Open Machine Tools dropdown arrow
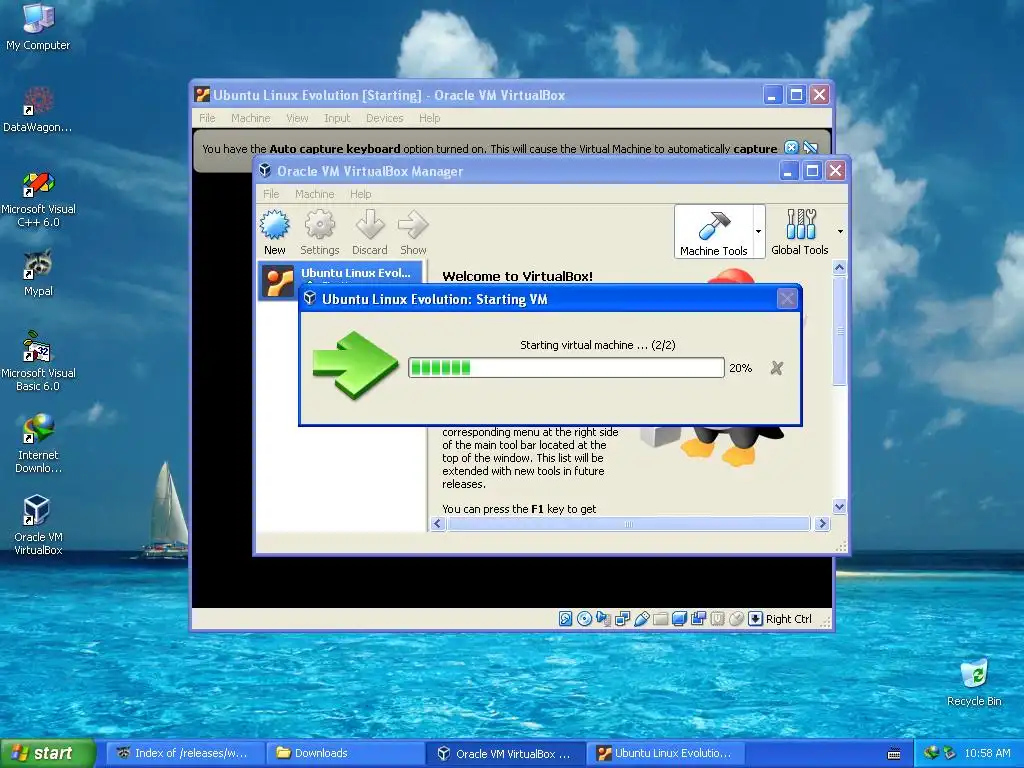The height and width of the screenshot is (768, 1024). [x=758, y=231]
